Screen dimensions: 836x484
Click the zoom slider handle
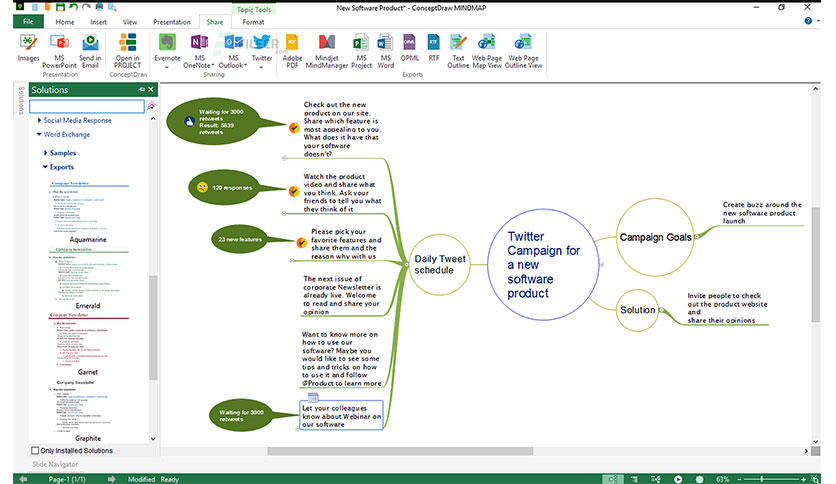(x=761, y=479)
